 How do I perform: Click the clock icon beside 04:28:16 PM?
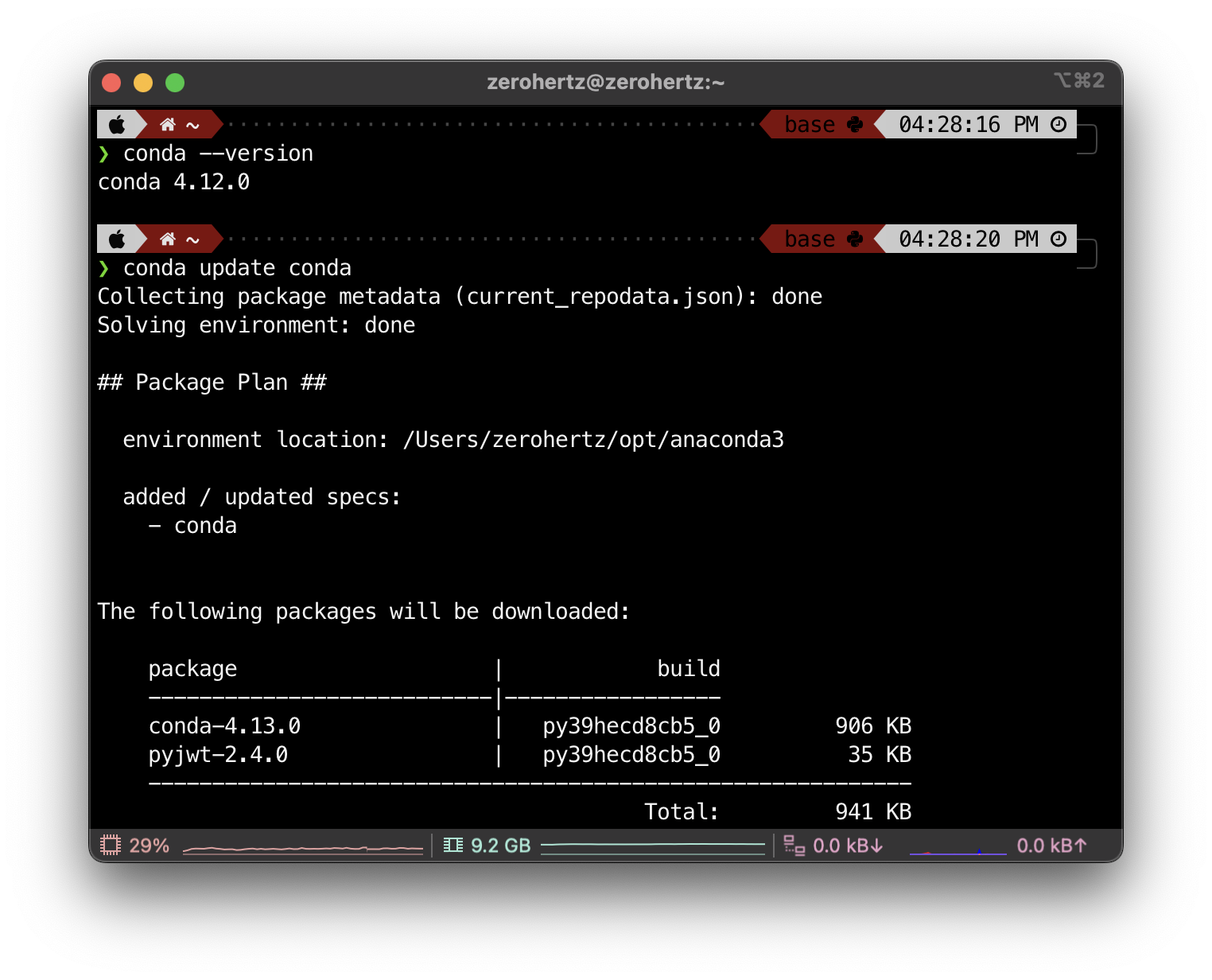1059,125
